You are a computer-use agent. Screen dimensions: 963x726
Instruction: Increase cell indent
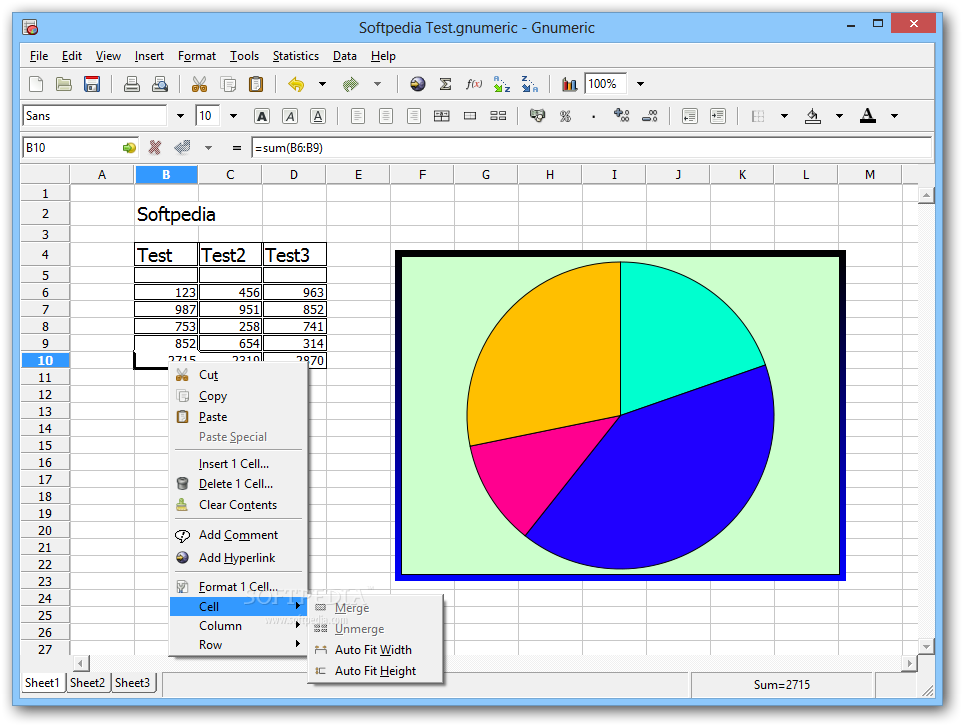[717, 116]
